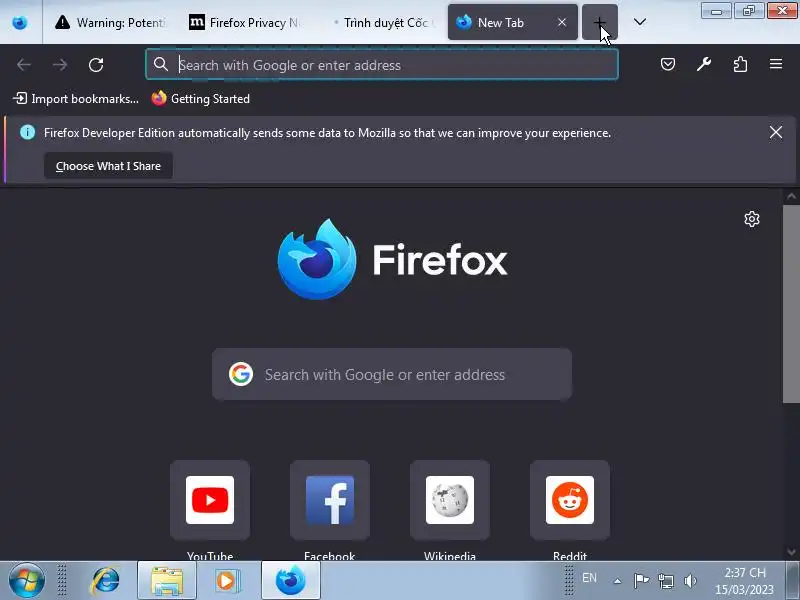The width and height of the screenshot is (800, 600).
Task: Open developer tools wrench icon
Action: point(704,64)
